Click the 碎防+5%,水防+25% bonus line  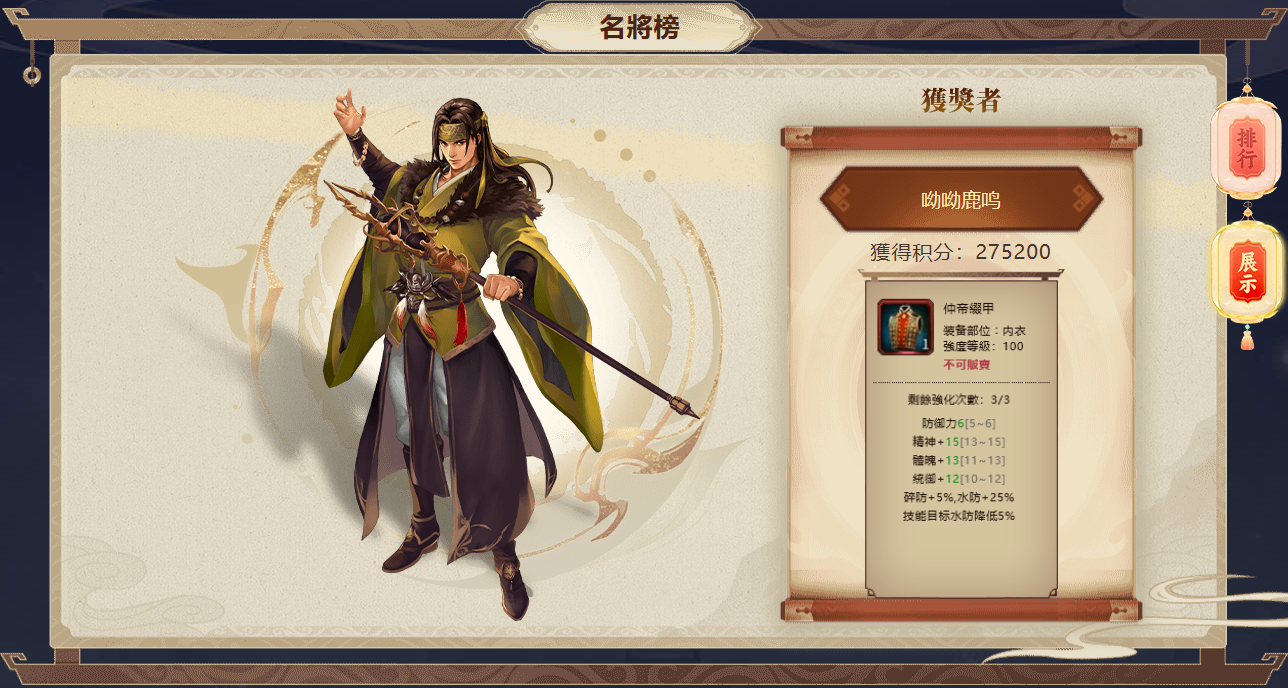(x=959, y=498)
